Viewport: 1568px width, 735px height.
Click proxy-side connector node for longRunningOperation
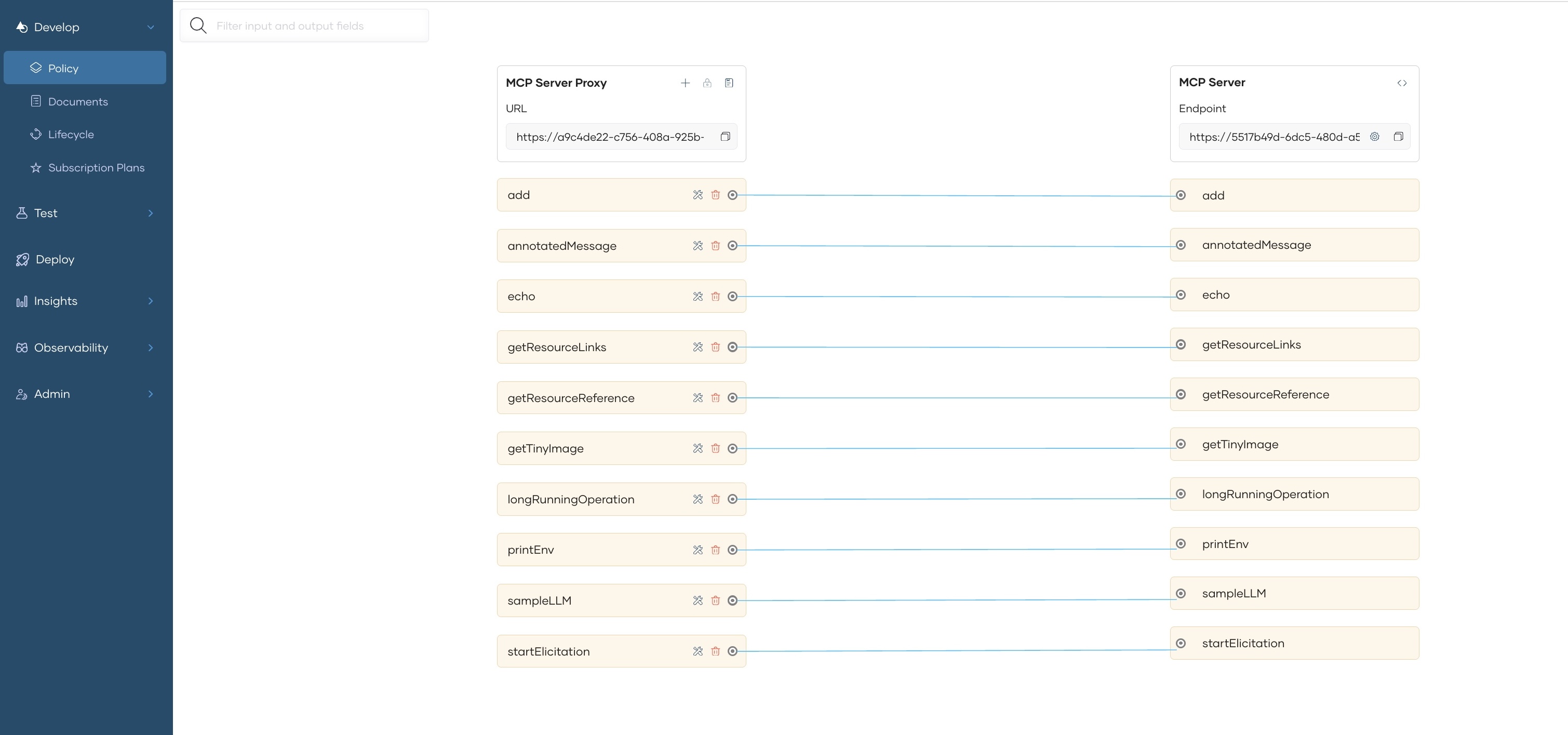pyautogui.click(x=733, y=499)
